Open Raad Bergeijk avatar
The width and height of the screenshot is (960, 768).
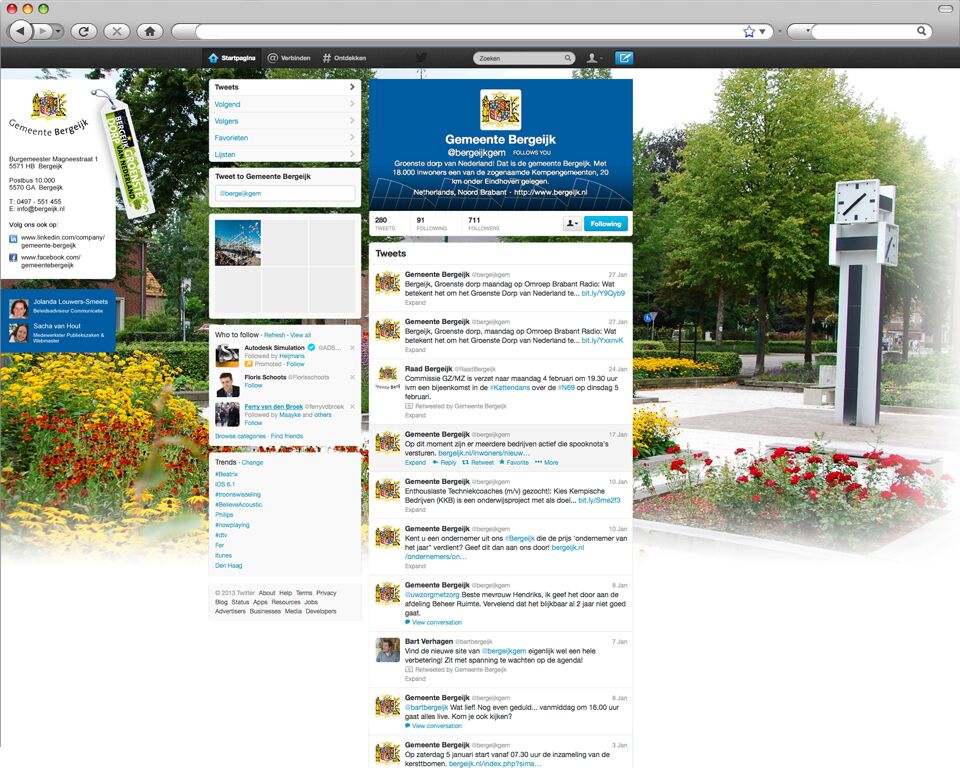click(388, 377)
